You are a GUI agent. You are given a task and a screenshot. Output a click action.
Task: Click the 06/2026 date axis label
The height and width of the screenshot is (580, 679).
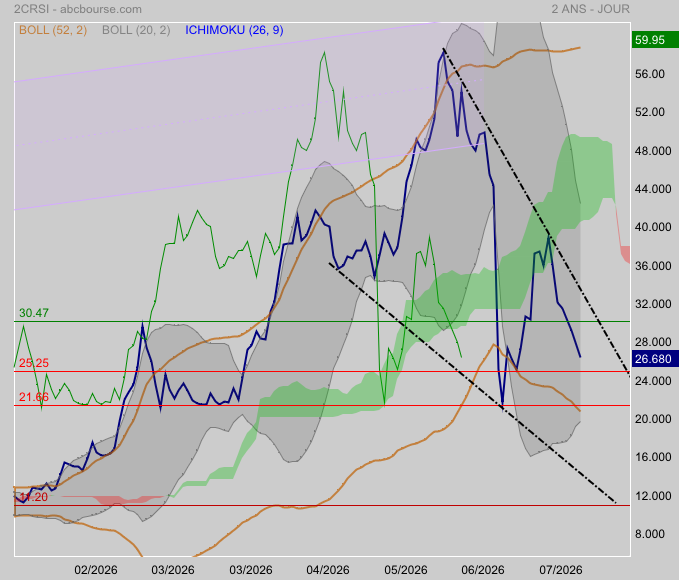click(x=483, y=570)
